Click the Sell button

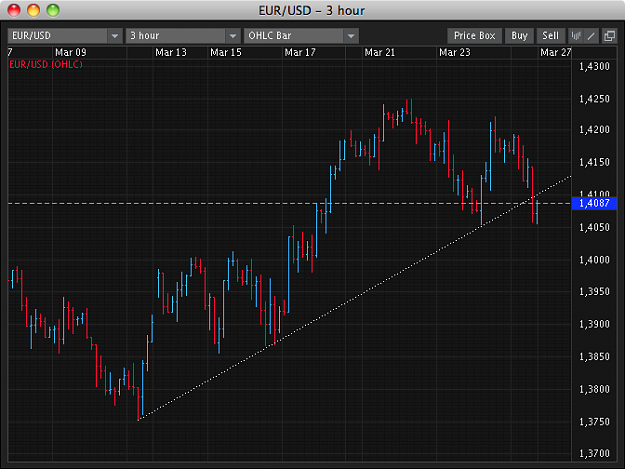coord(550,36)
